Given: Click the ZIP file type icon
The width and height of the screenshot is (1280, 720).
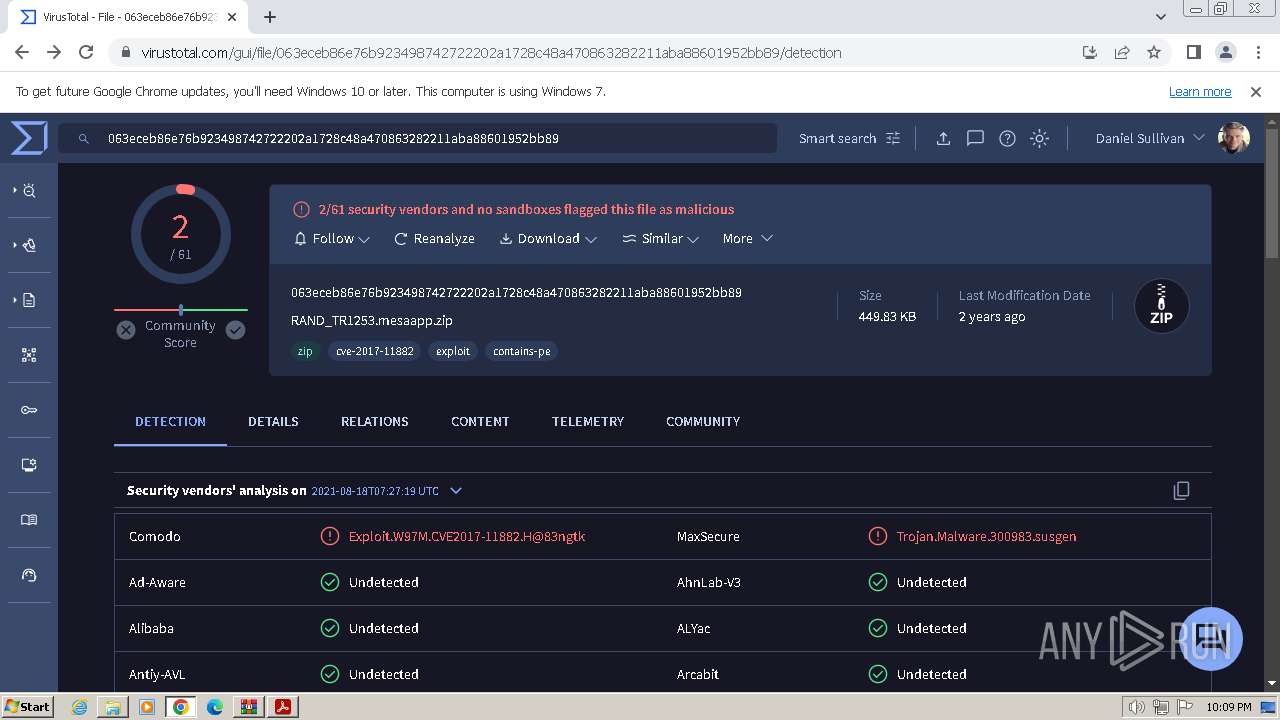Looking at the screenshot, I should click(x=1161, y=306).
